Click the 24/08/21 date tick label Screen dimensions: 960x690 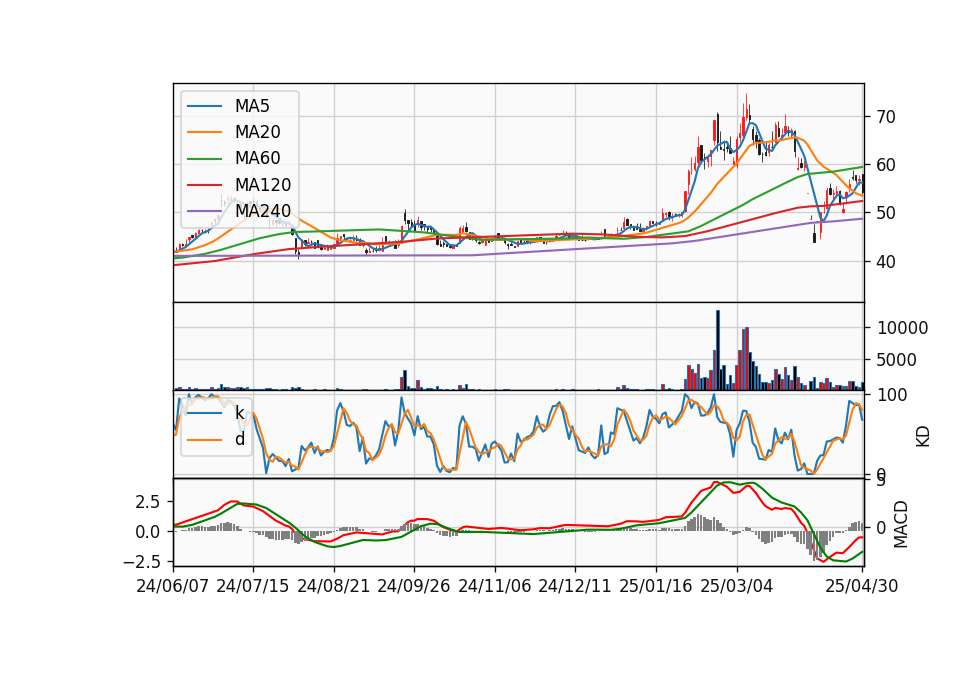pos(334,587)
